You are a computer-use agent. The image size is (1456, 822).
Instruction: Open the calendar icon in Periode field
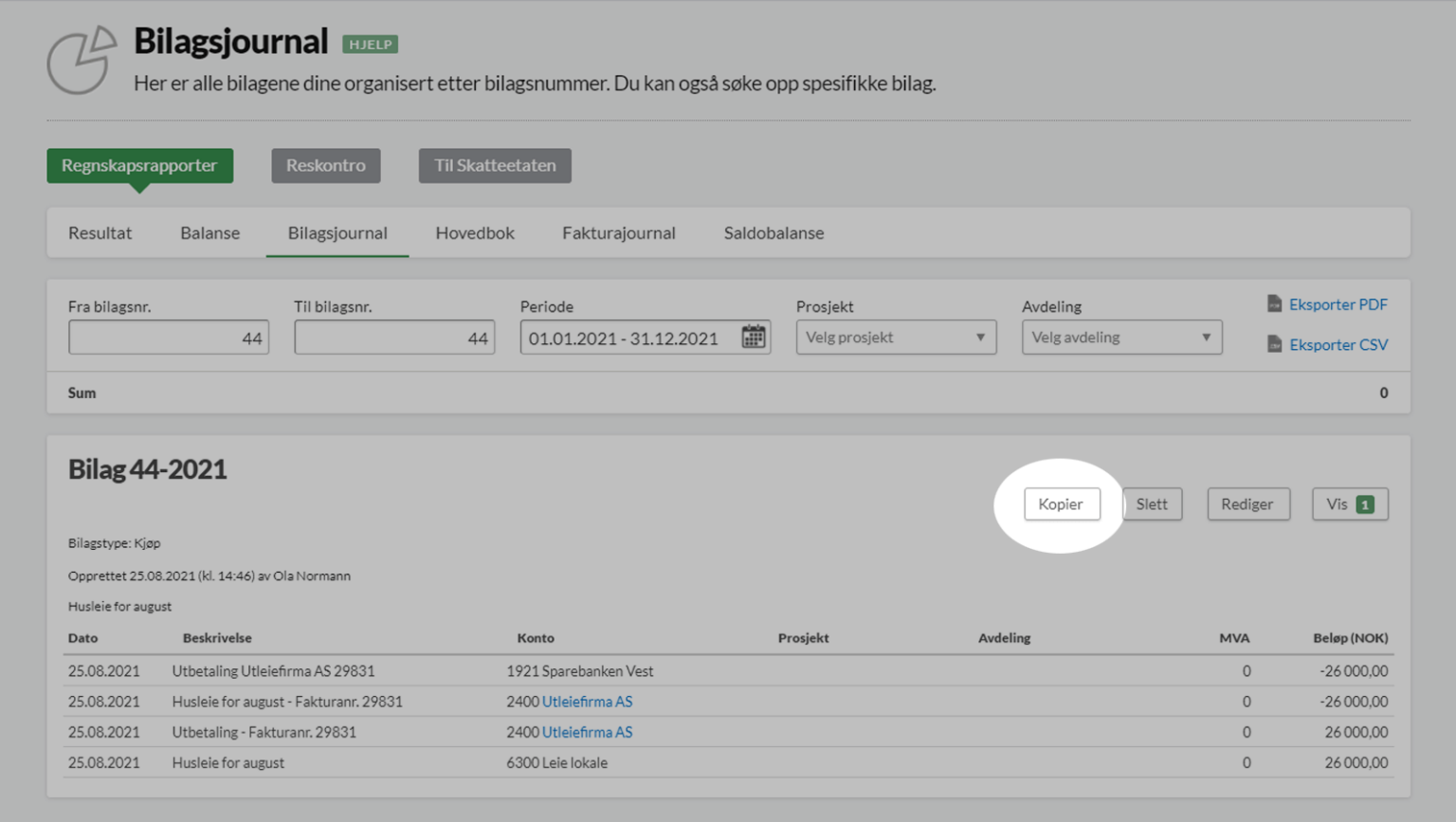[754, 337]
